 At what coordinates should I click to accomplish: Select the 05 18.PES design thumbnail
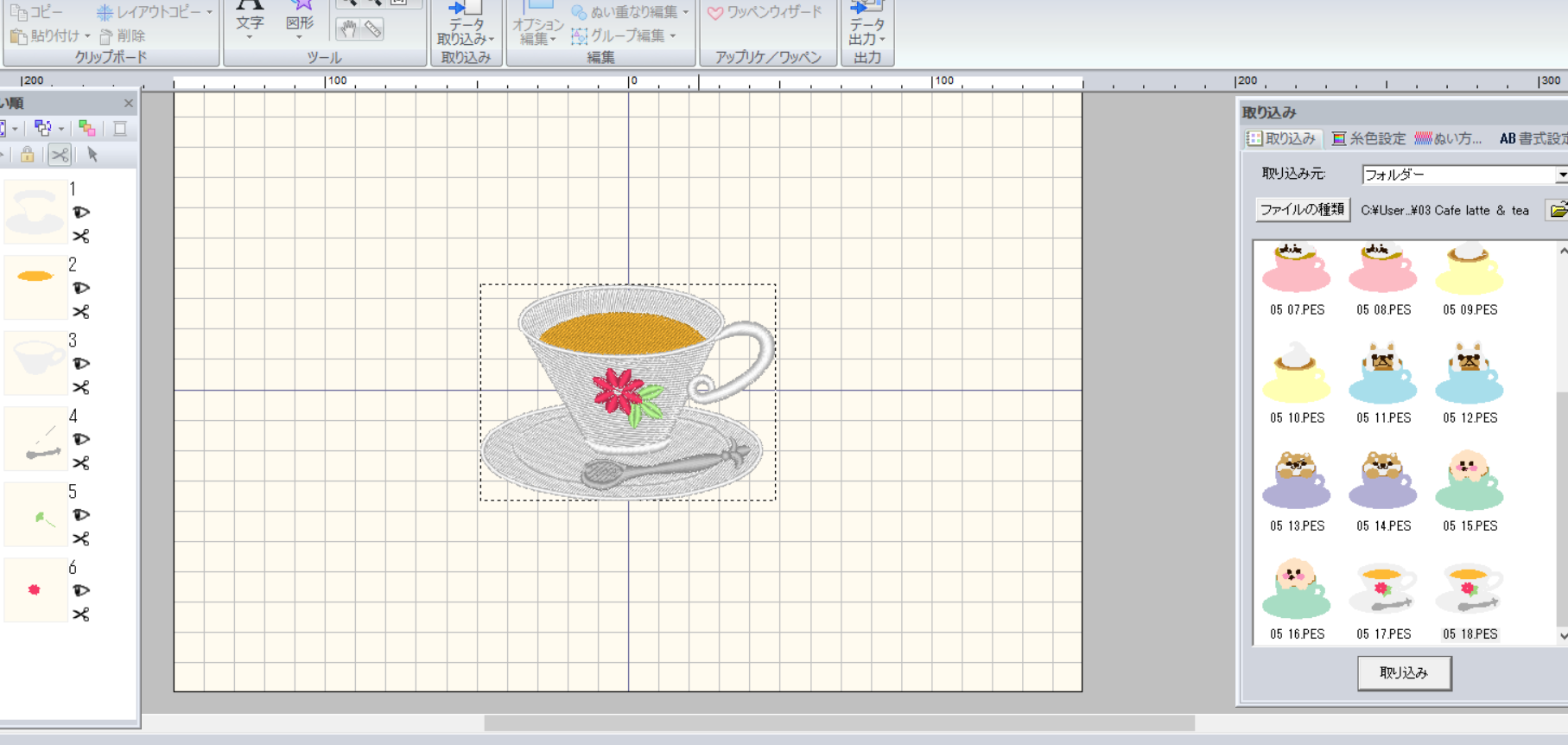(x=1470, y=599)
